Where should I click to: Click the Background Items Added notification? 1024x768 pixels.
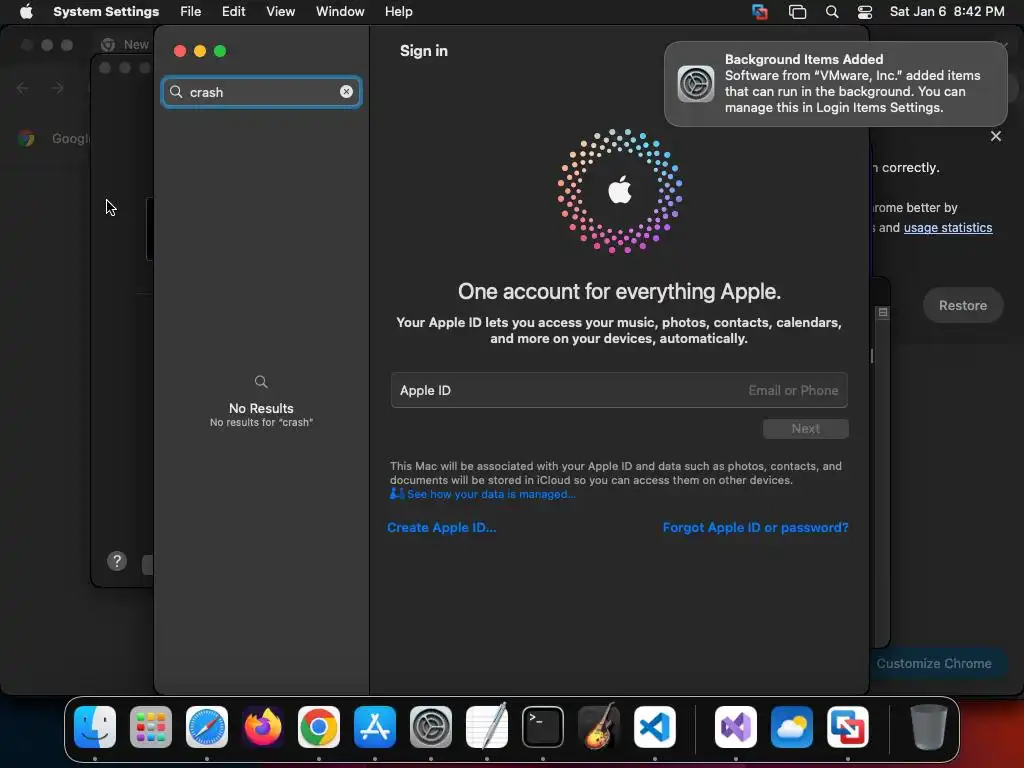tap(836, 84)
